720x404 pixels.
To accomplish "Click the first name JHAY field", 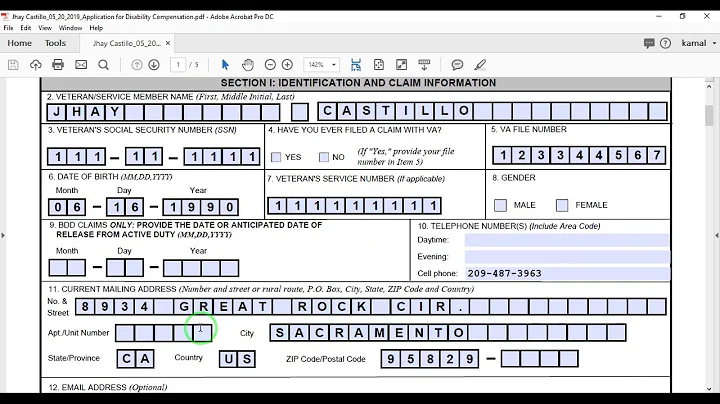I will [163, 112].
